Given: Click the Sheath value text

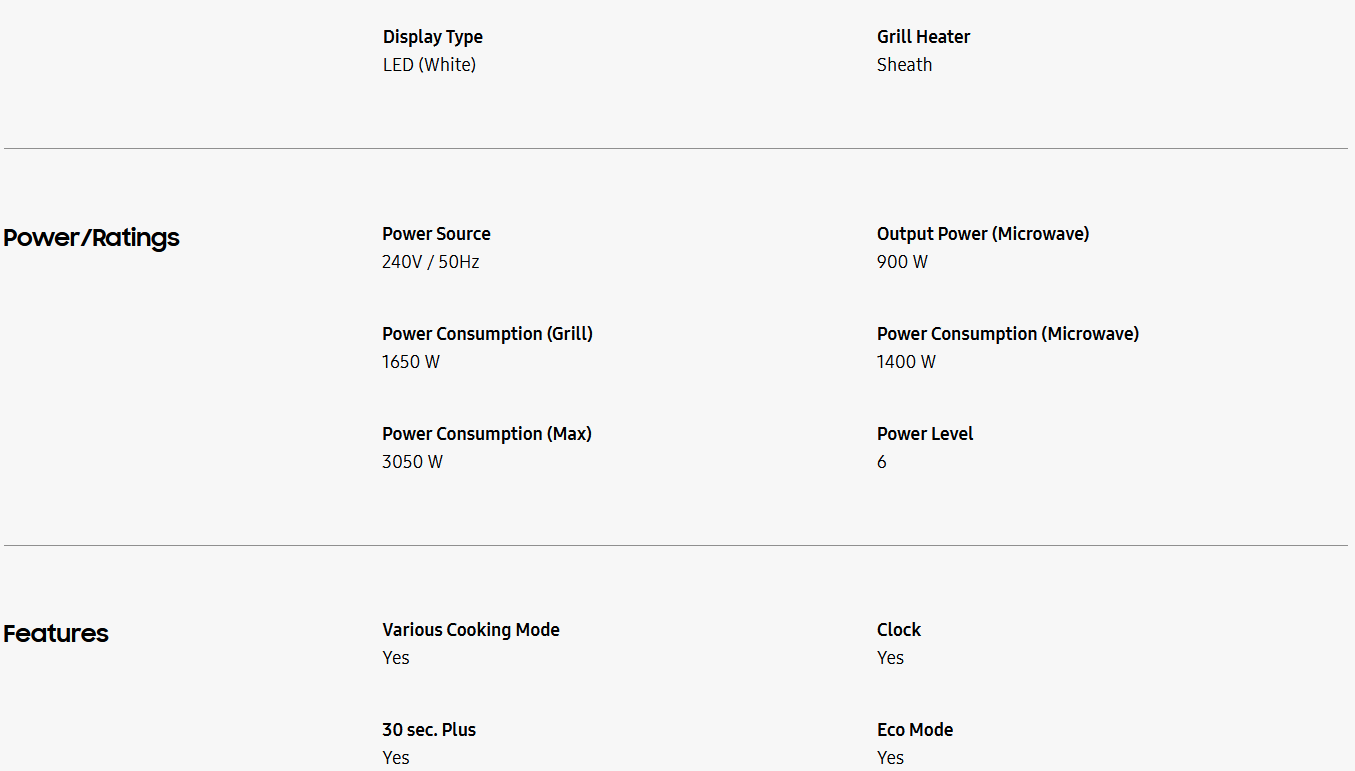Looking at the screenshot, I should point(904,65).
